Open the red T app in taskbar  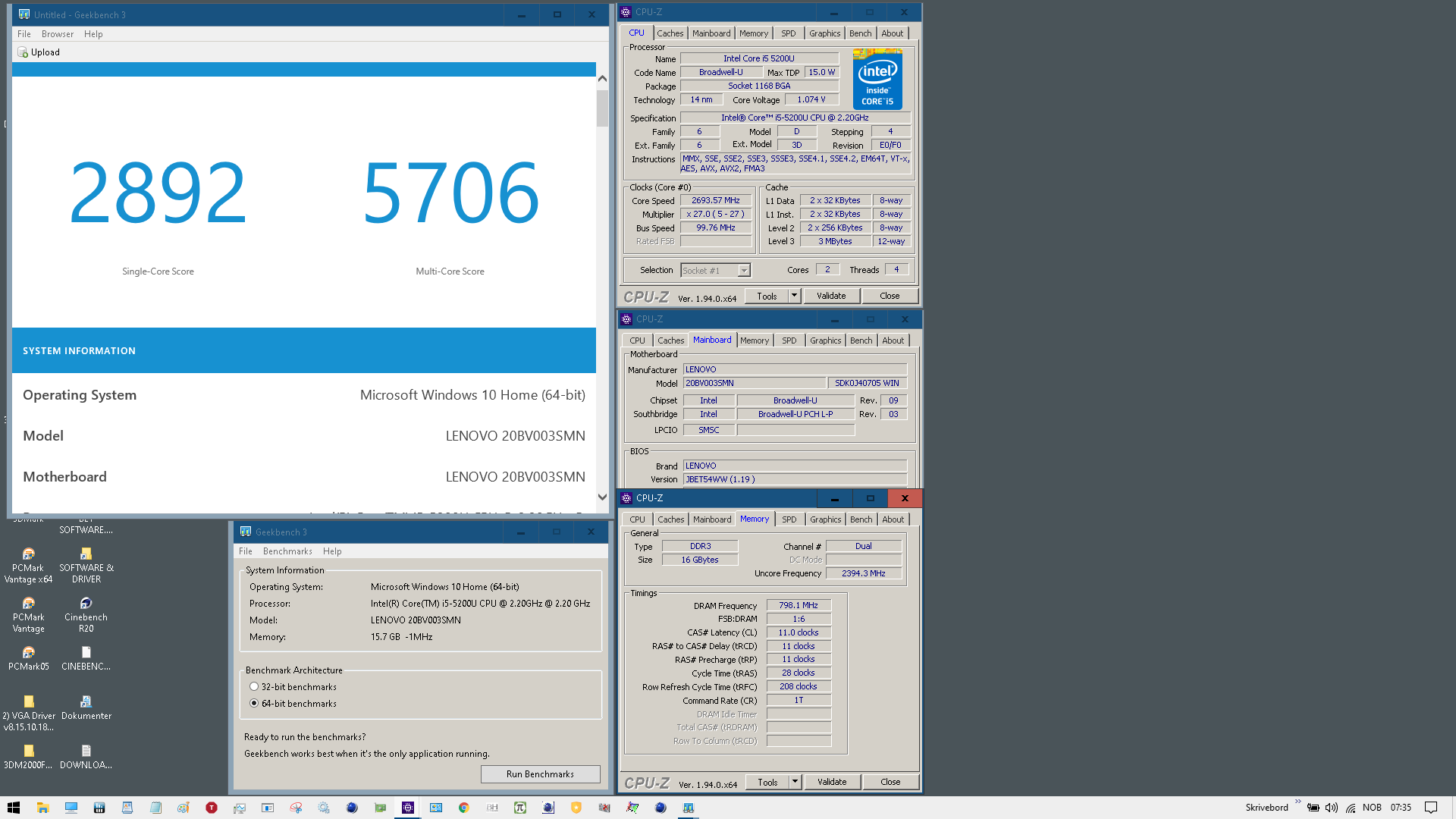(x=212, y=808)
